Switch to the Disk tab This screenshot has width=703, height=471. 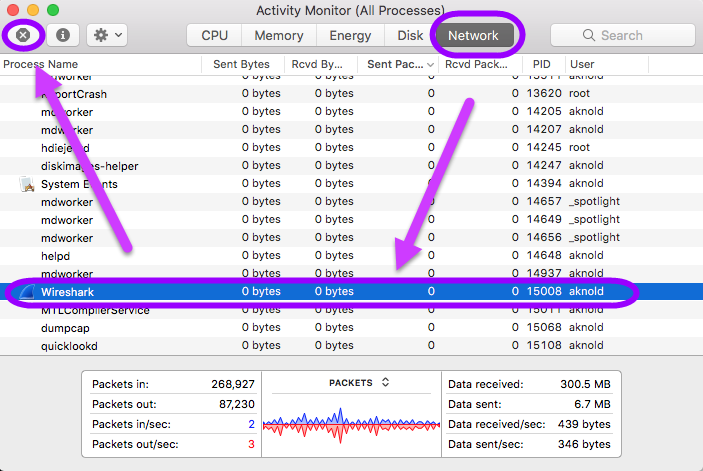point(410,35)
